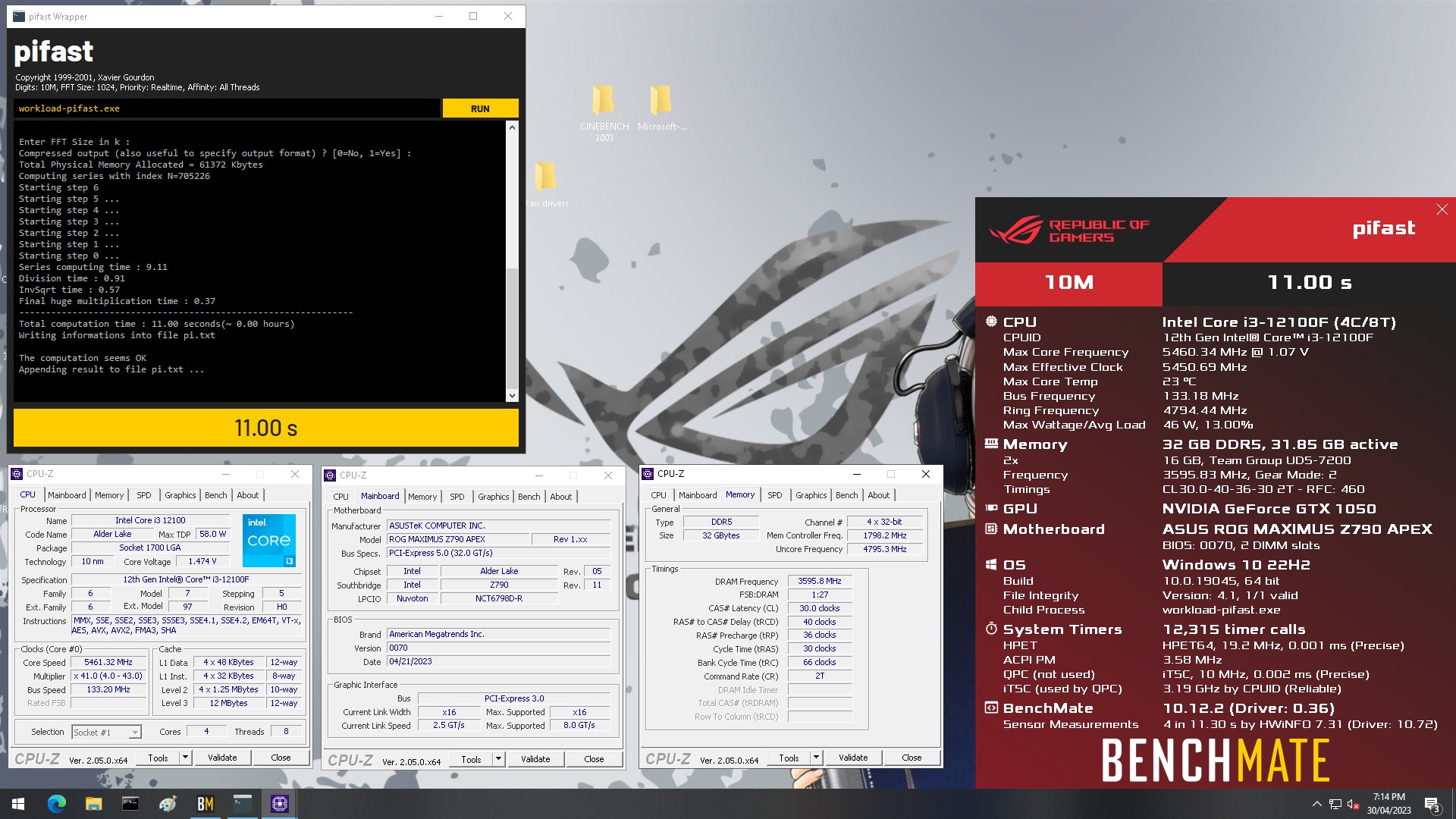Click the CAS# Latency 30.0 clocks value

820,608
